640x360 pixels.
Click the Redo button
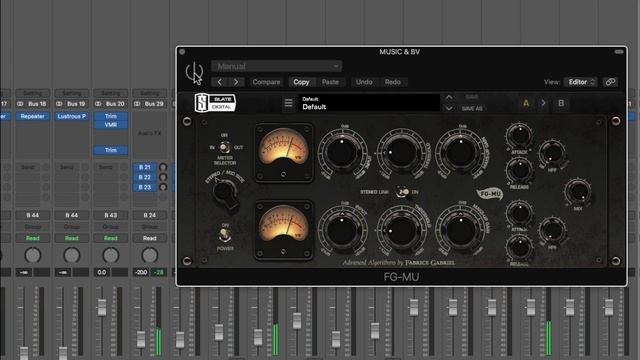(393, 82)
